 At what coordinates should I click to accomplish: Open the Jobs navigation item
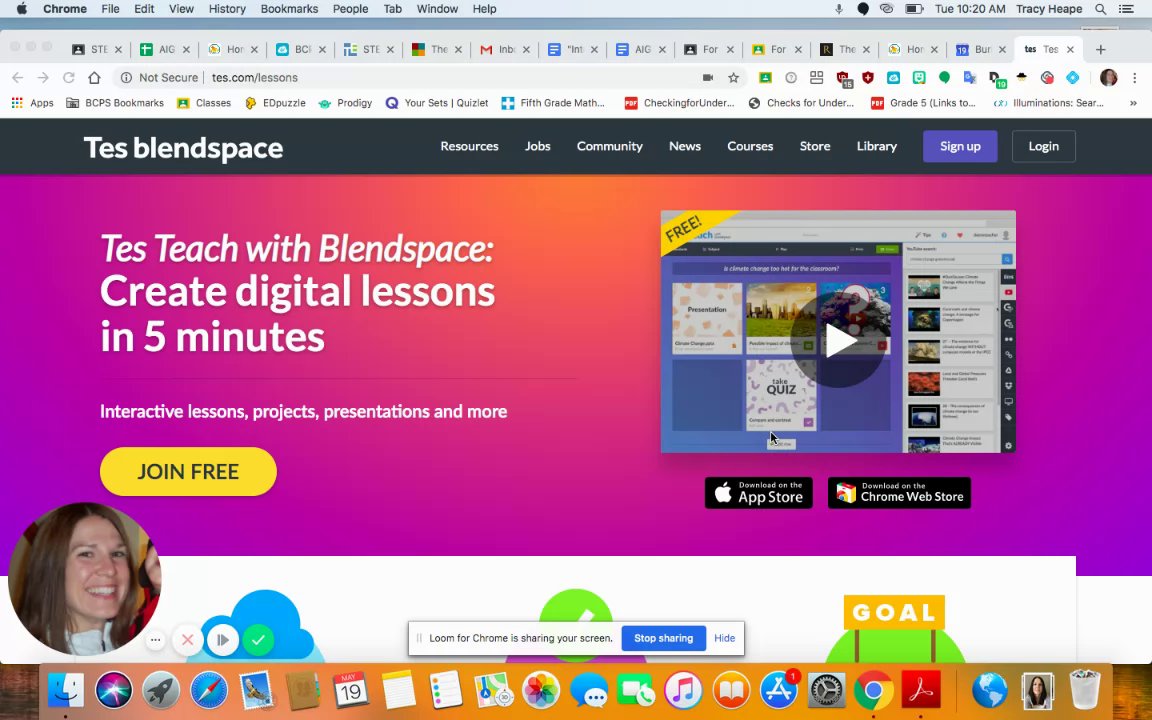click(538, 146)
